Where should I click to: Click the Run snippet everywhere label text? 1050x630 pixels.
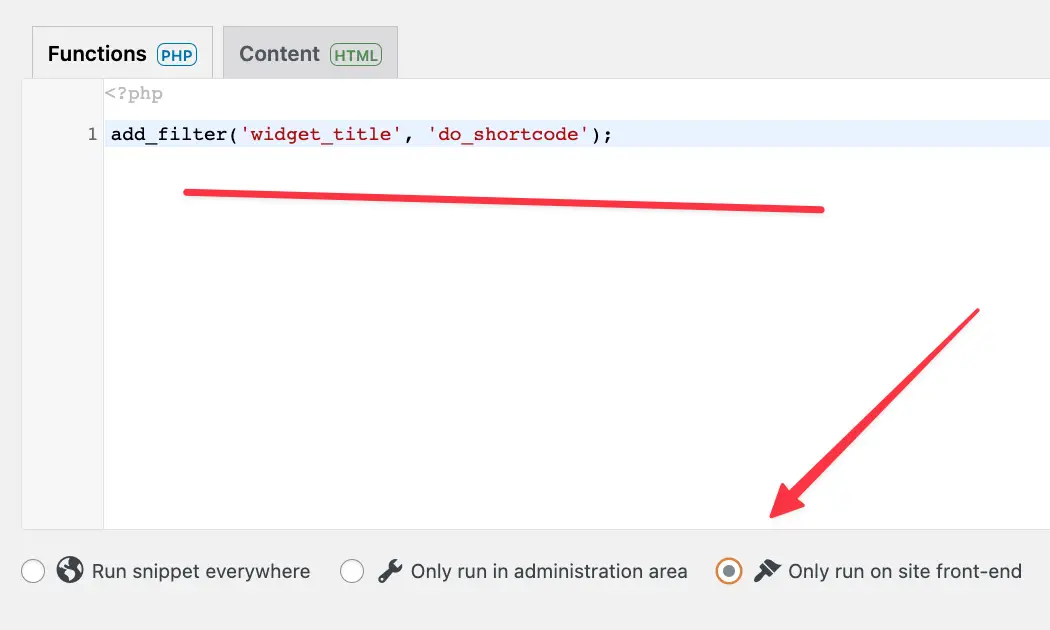201,572
